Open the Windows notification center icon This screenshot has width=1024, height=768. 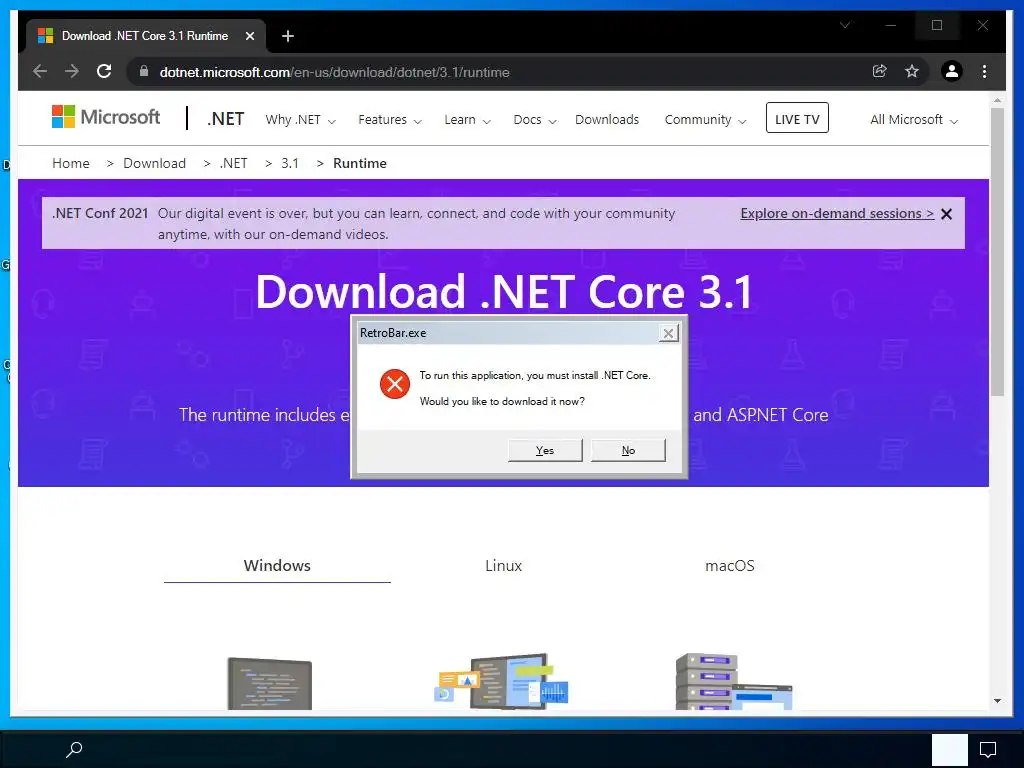pos(987,749)
